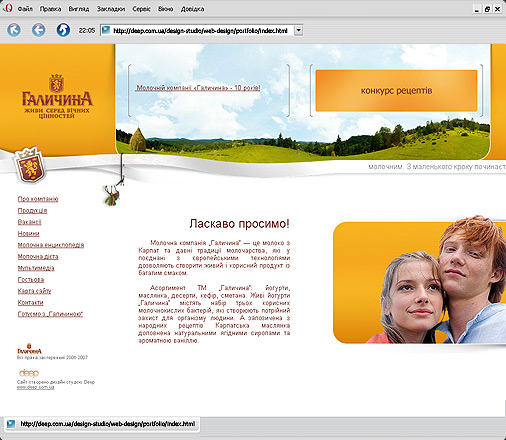Viewport: 506px width, 440px height.
Task: Click the 10 років anniversary headline link
Action: (198, 88)
